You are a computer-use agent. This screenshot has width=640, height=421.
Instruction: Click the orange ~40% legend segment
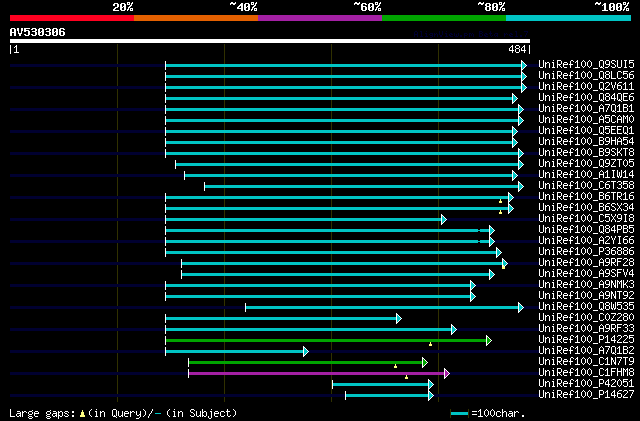[x=196, y=18]
